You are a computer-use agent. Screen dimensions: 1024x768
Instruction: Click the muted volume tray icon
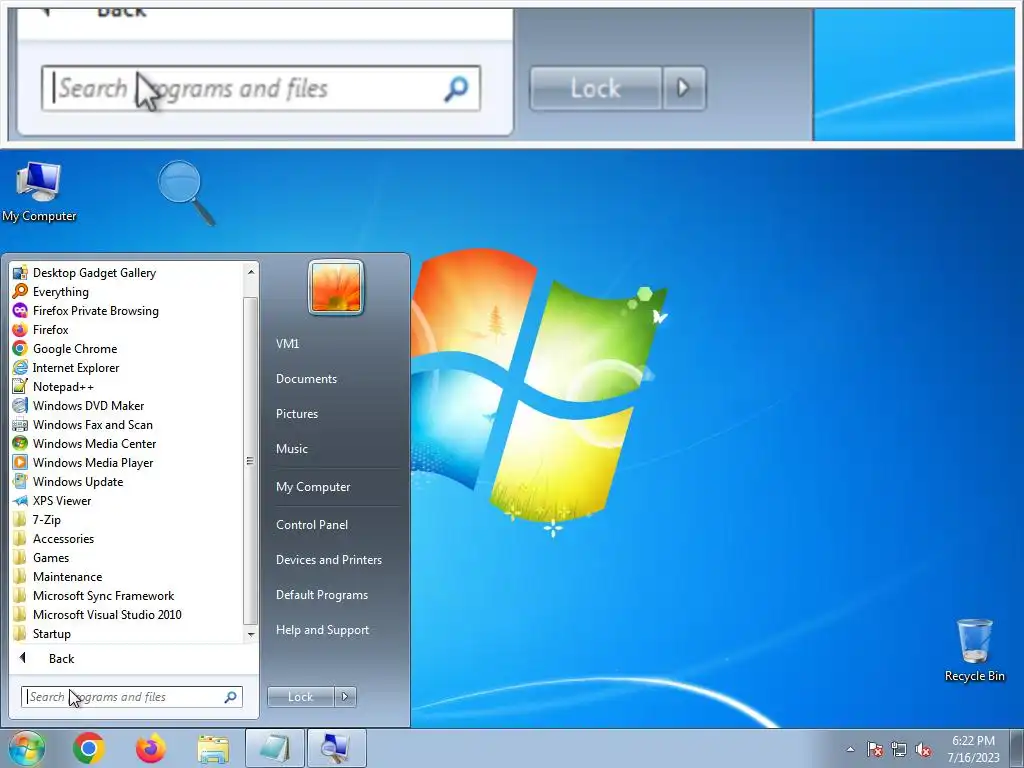point(923,749)
